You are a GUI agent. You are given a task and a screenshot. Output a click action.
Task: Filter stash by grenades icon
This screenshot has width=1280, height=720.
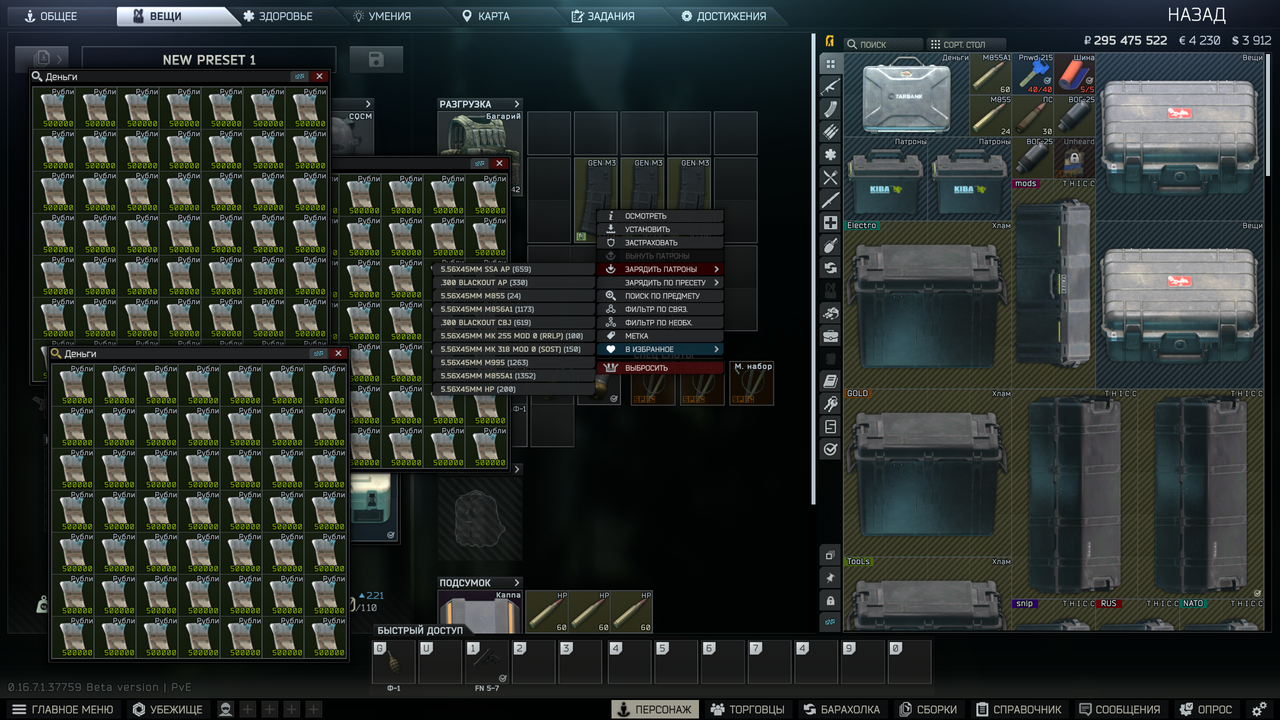pos(830,245)
